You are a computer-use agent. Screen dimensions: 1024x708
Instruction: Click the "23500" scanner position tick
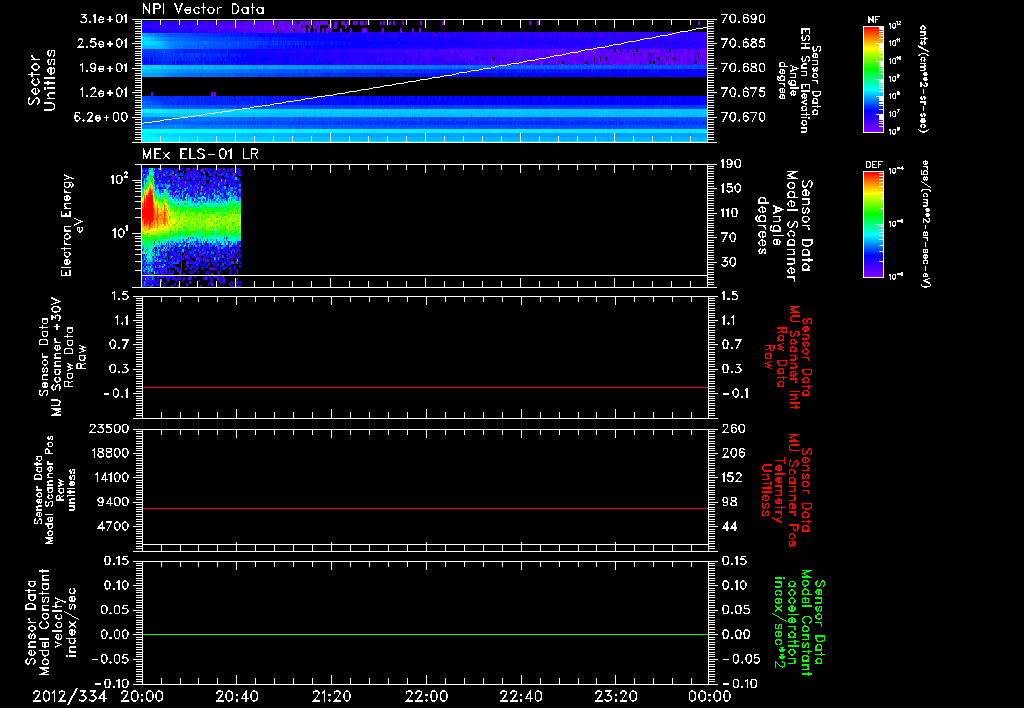[110, 428]
